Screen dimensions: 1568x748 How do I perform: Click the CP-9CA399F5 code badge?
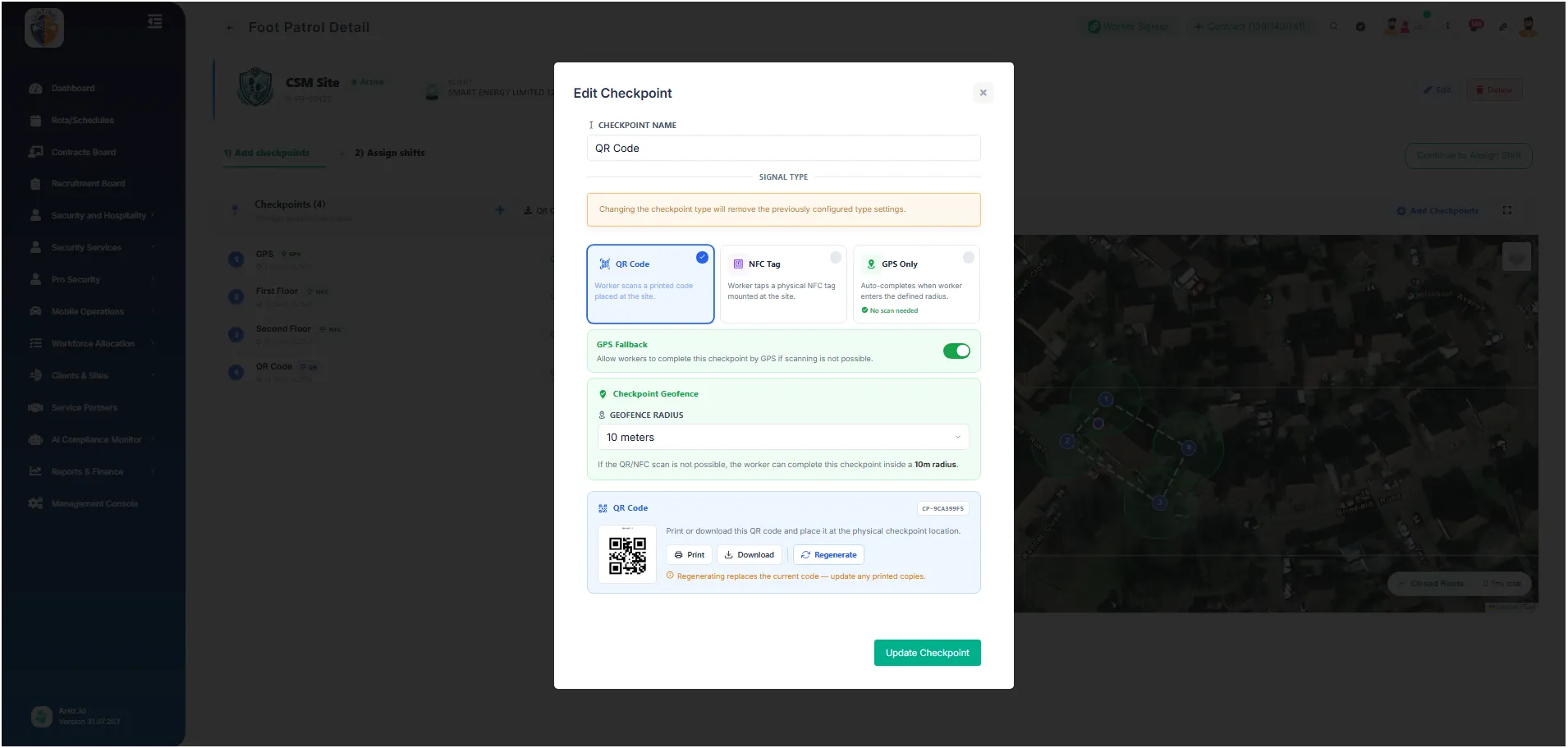(x=942, y=508)
